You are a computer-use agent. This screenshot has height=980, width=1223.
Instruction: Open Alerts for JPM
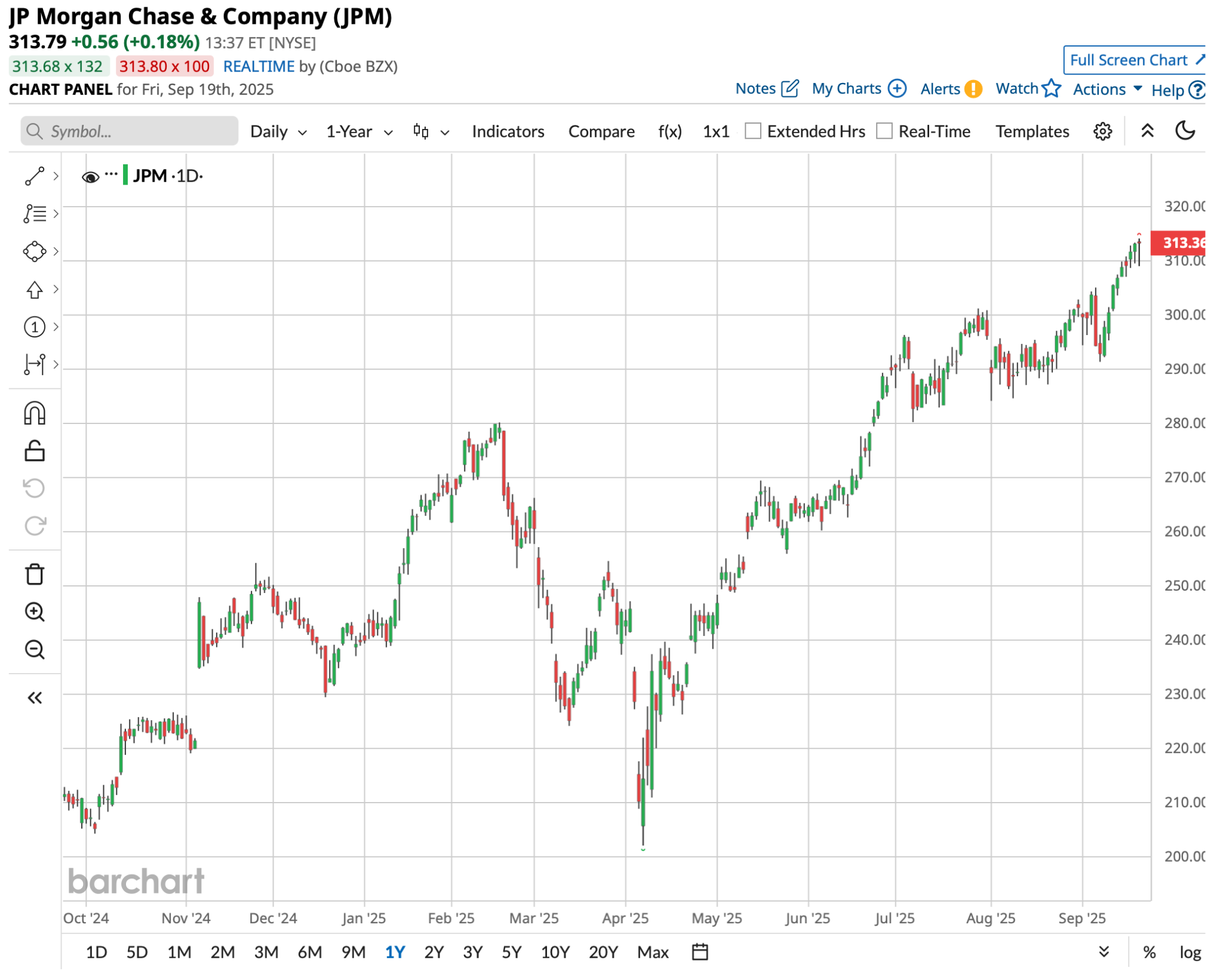pos(951,89)
